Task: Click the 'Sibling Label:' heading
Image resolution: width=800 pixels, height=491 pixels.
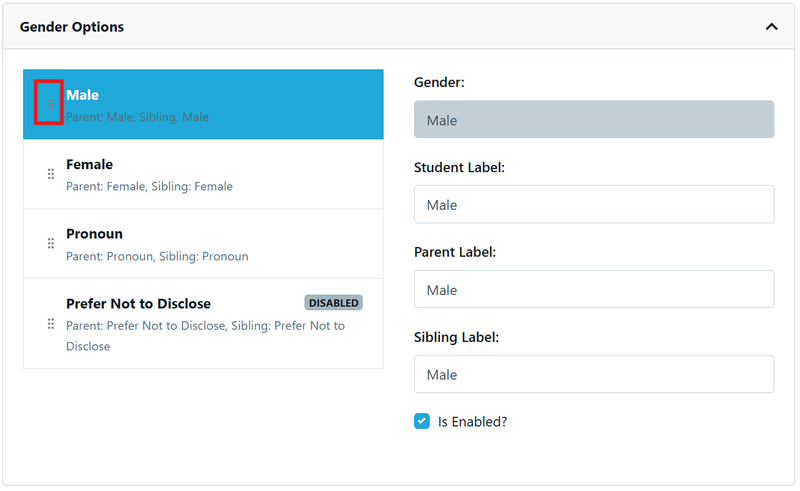Action: pyautogui.click(x=456, y=337)
